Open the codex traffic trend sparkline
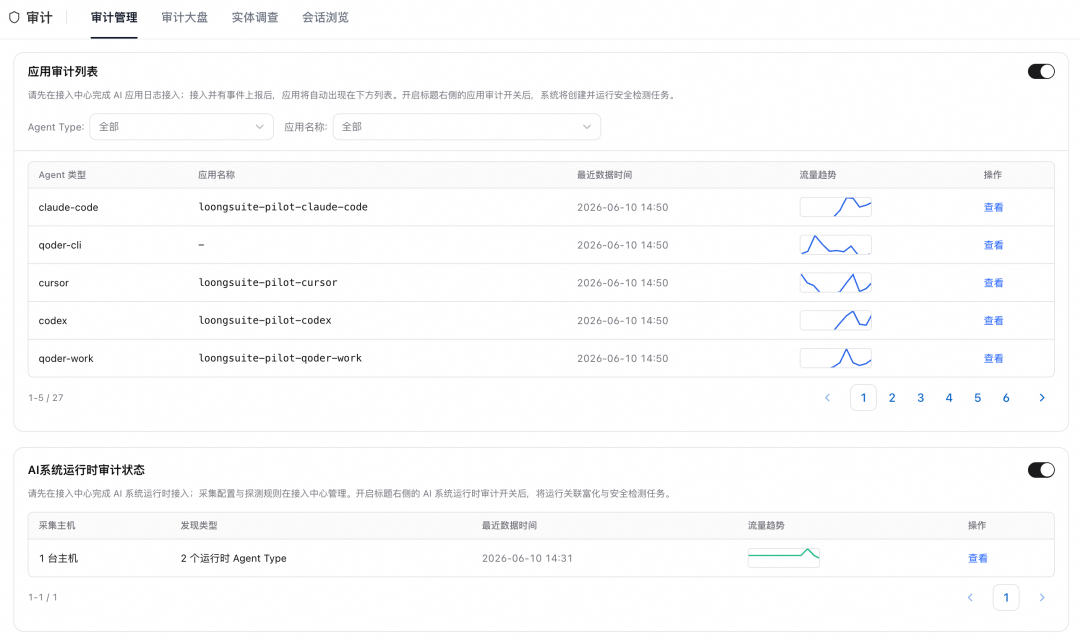This screenshot has height=639, width=1080. point(835,321)
